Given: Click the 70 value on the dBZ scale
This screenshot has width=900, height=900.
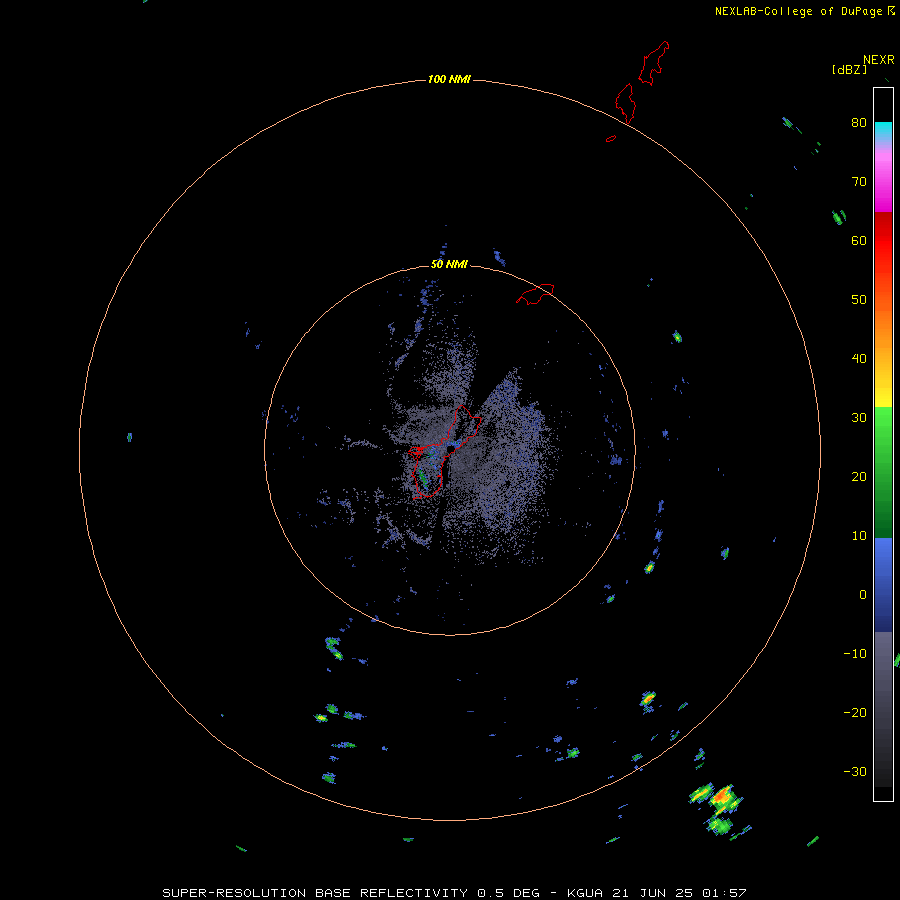Looking at the screenshot, I should click(x=859, y=182).
